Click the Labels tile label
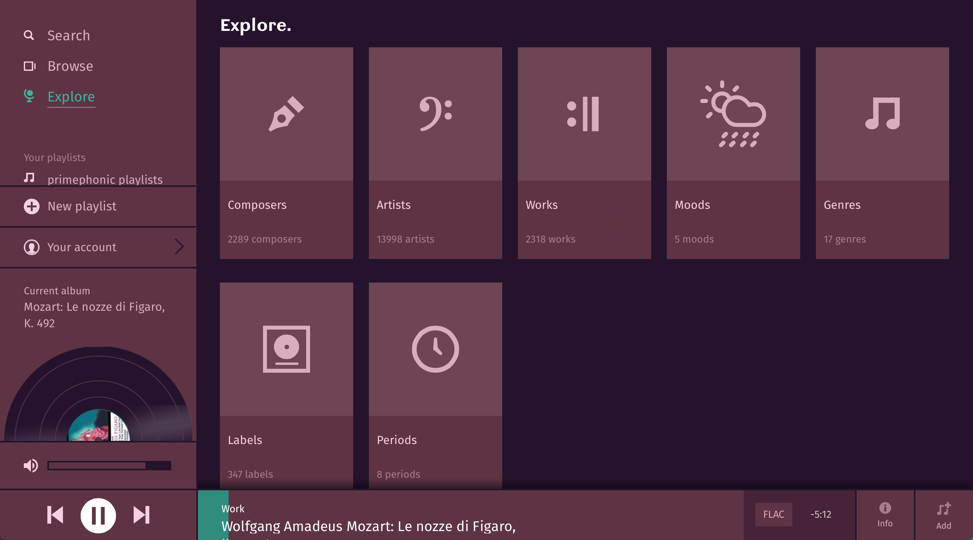 [244, 440]
